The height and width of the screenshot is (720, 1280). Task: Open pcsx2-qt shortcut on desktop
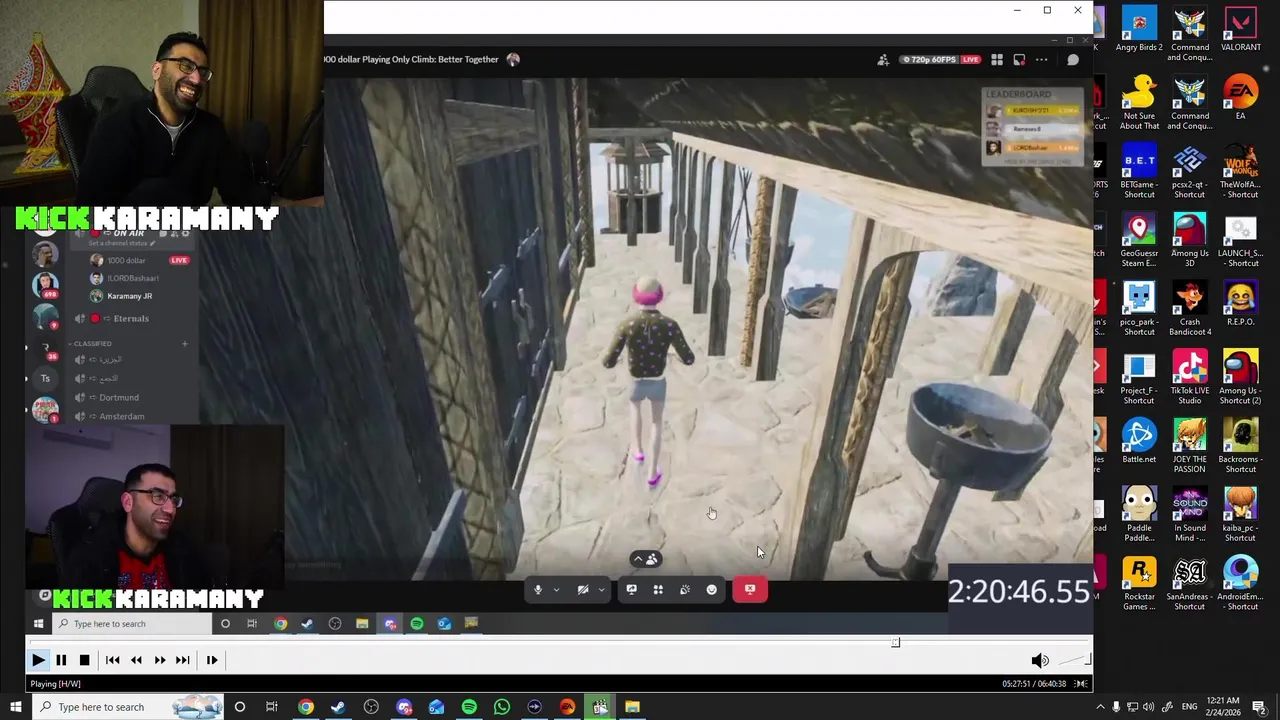click(x=1189, y=172)
